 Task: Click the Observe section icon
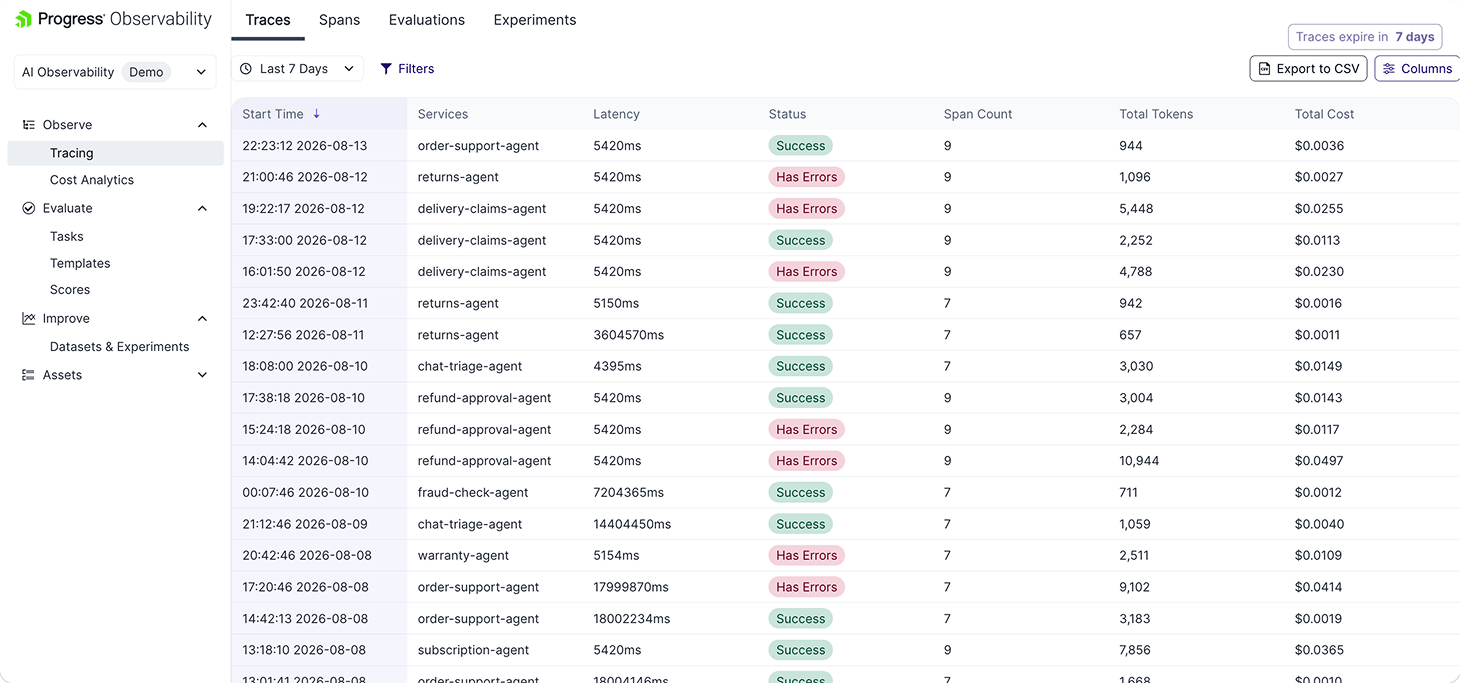click(29, 125)
